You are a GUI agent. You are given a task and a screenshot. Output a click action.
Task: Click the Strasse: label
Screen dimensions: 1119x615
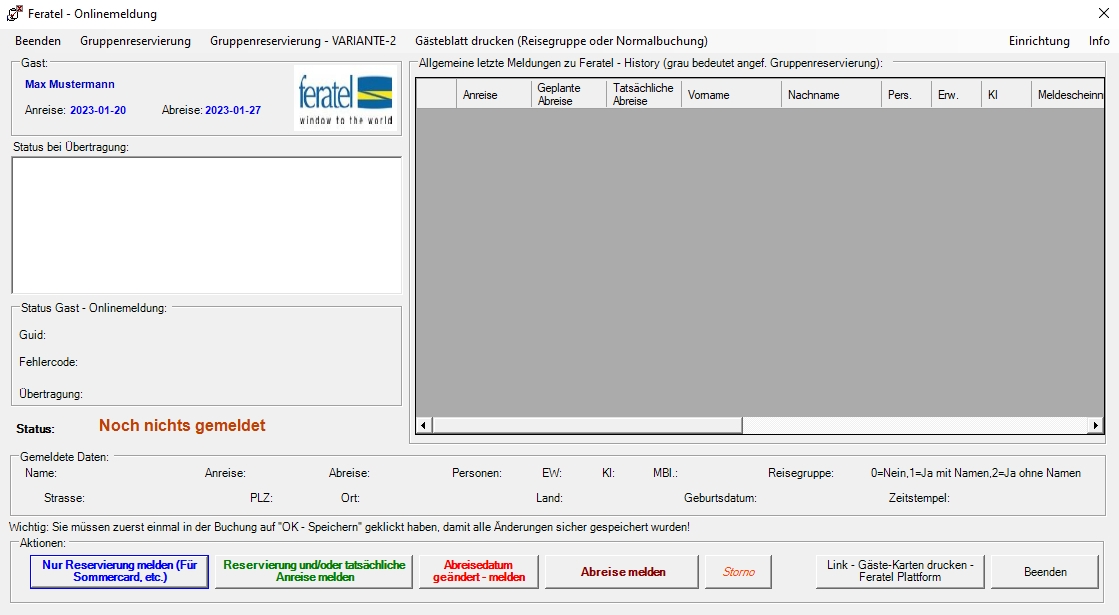tap(64, 498)
